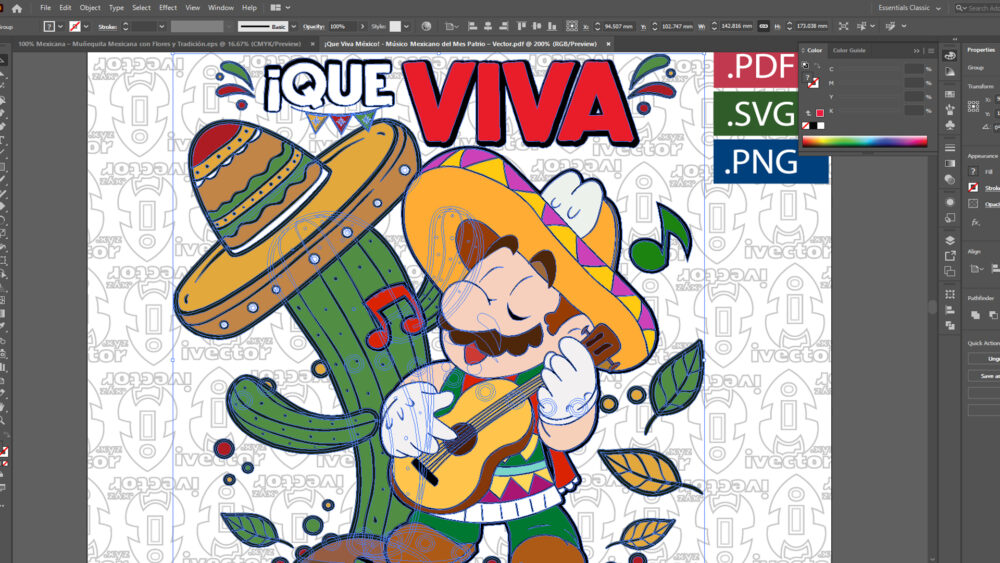Click Unite shape mode in Pathfinder section

click(x=975, y=314)
